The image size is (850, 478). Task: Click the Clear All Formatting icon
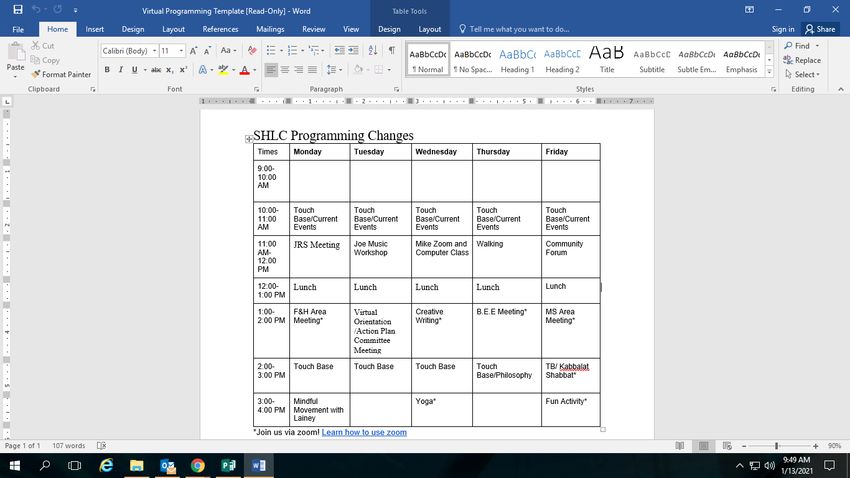point(252,50)
